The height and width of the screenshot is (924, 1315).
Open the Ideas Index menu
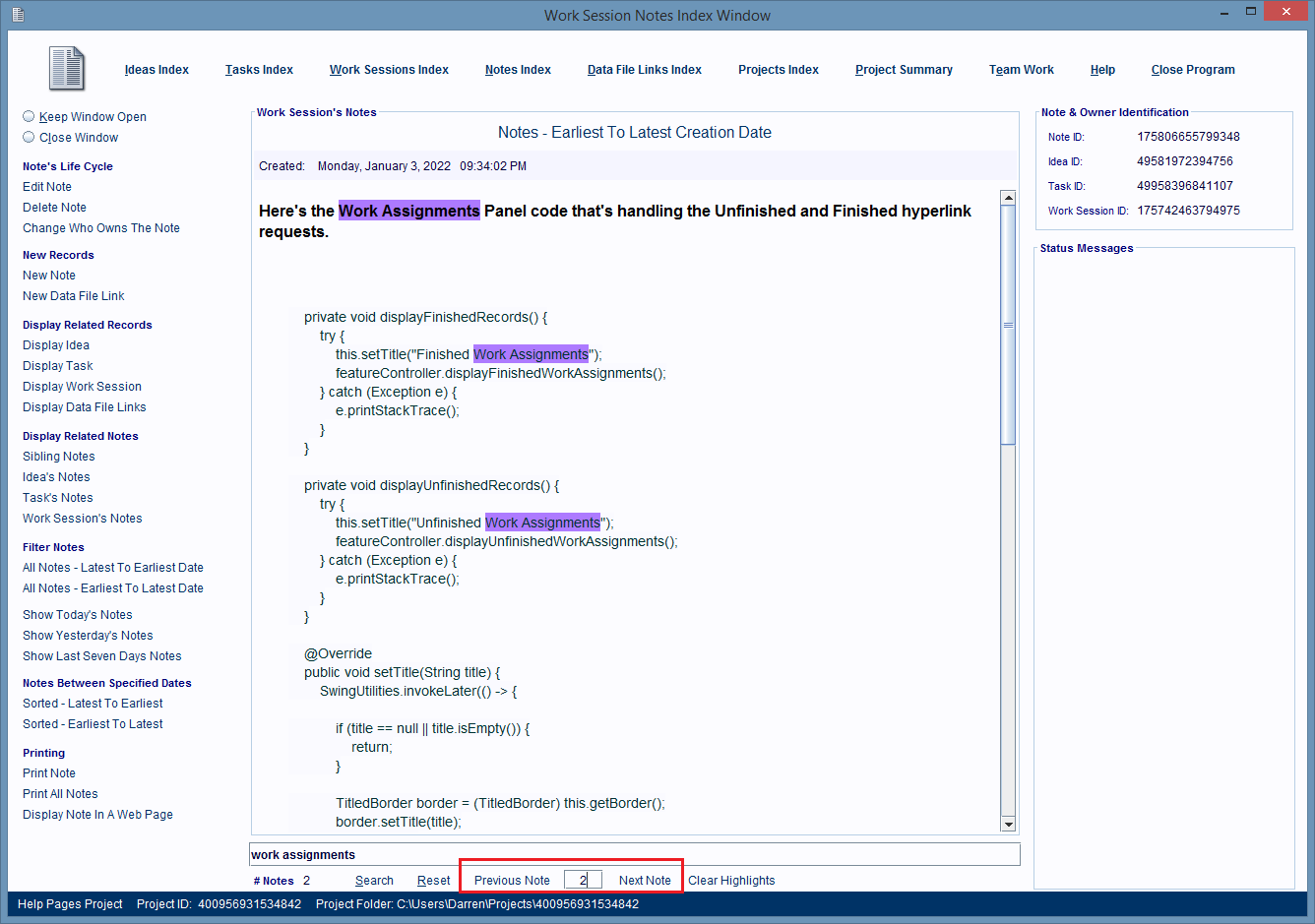[x=157, y=70]
